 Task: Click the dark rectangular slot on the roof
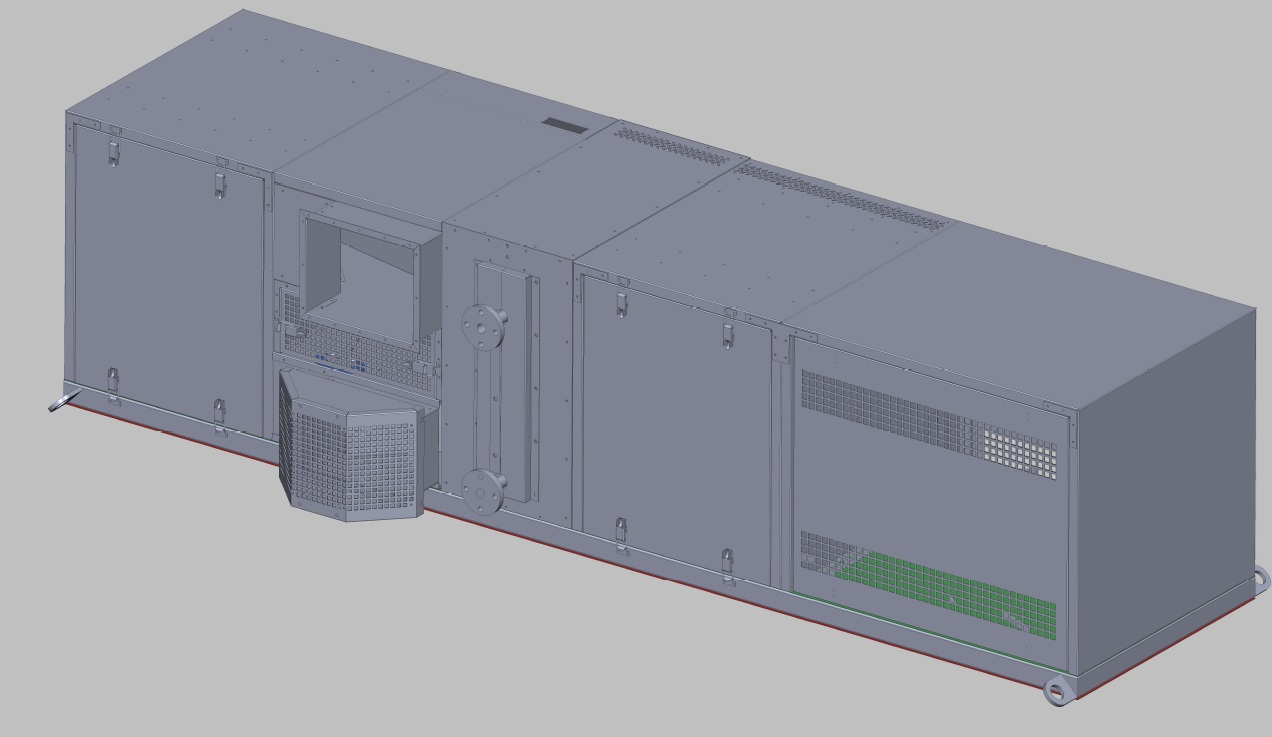click(x=567, y=126)
